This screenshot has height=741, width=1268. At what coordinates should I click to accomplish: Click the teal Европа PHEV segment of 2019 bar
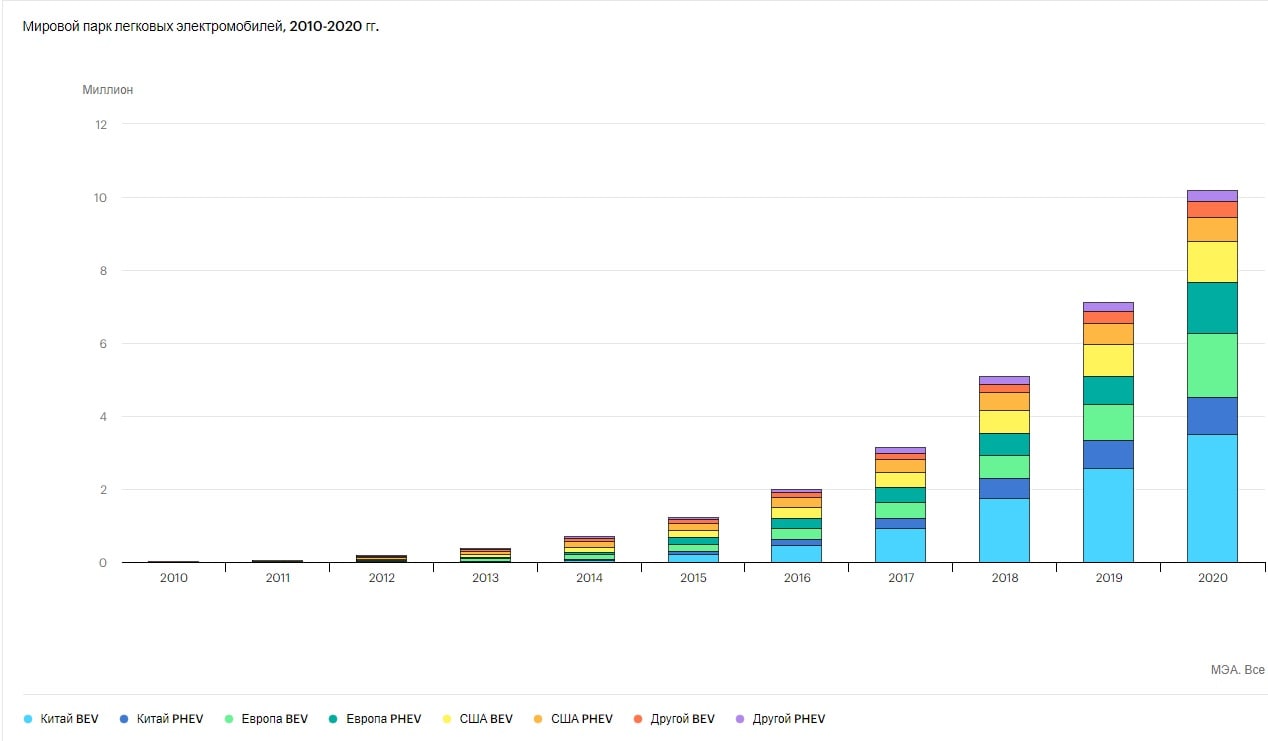tap(1108, 390)
